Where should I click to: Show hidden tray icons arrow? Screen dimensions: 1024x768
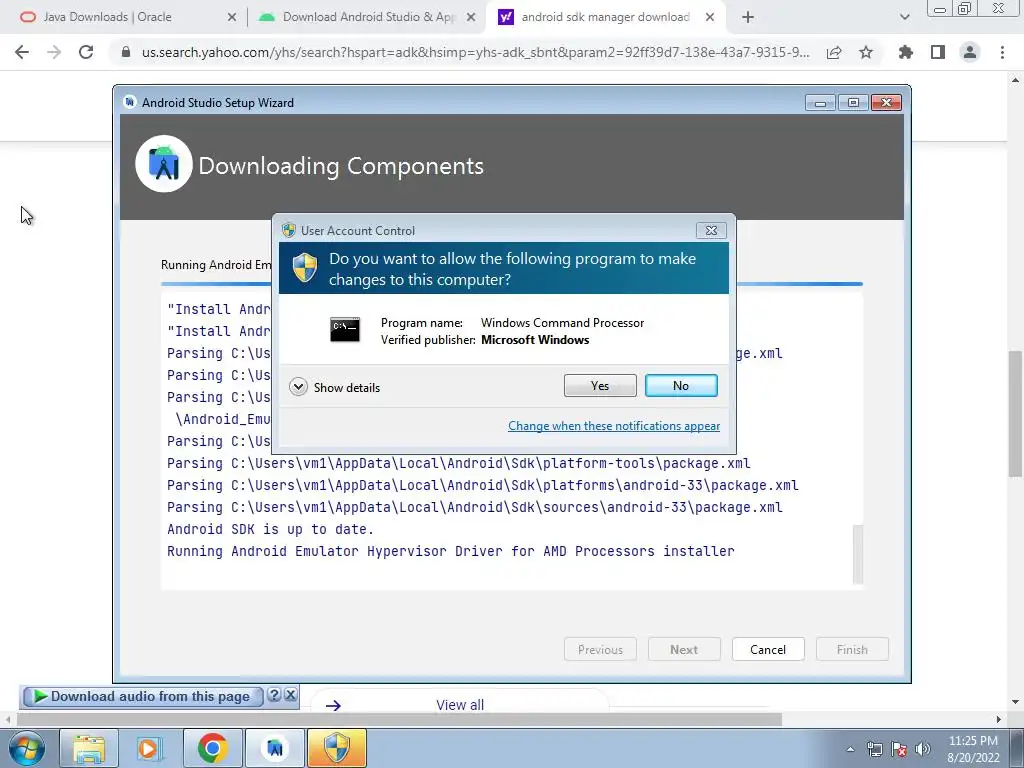coord(850,749)
